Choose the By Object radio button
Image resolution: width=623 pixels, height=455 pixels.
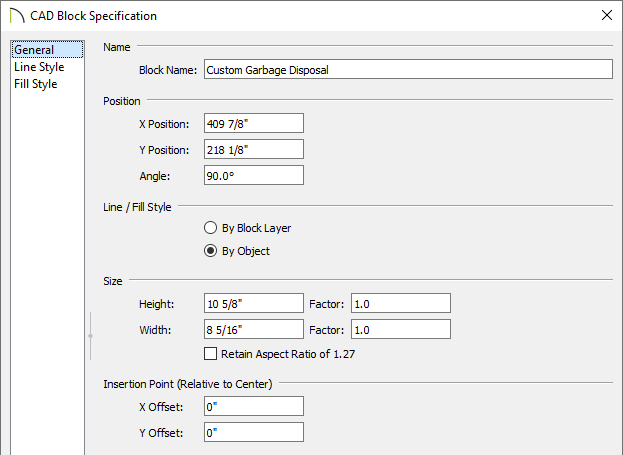click(210, 251)
